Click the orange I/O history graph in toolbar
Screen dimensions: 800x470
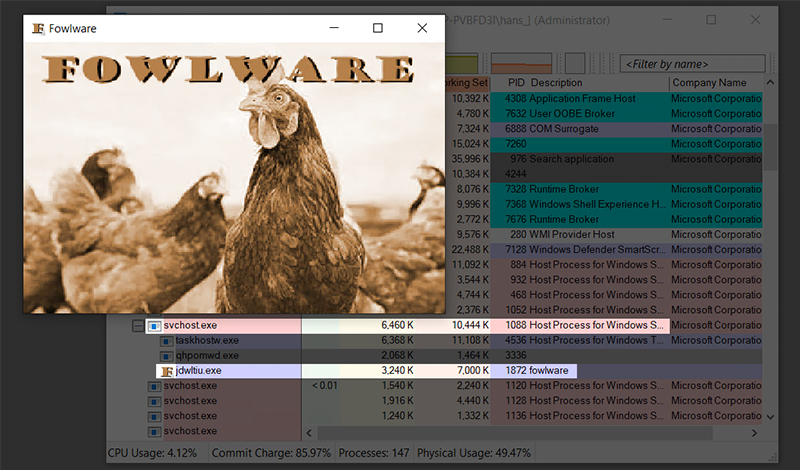pos(521,63)
